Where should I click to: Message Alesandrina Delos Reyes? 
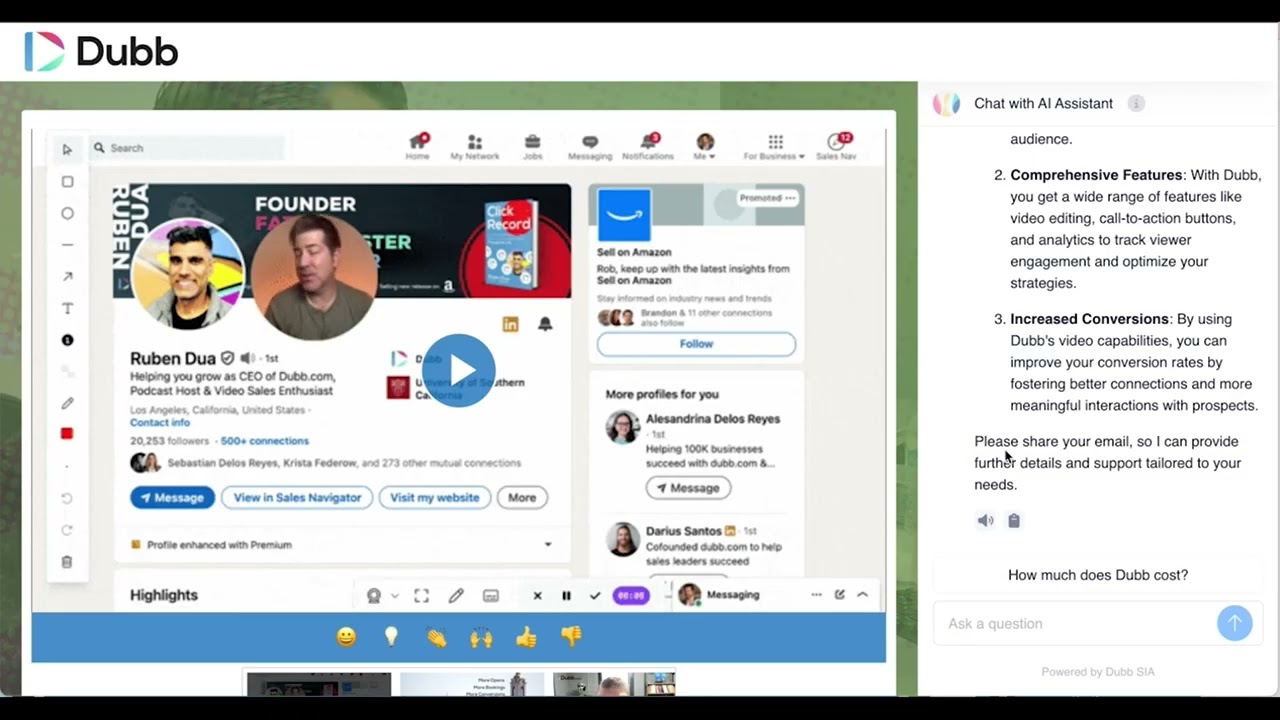[688, 488]
